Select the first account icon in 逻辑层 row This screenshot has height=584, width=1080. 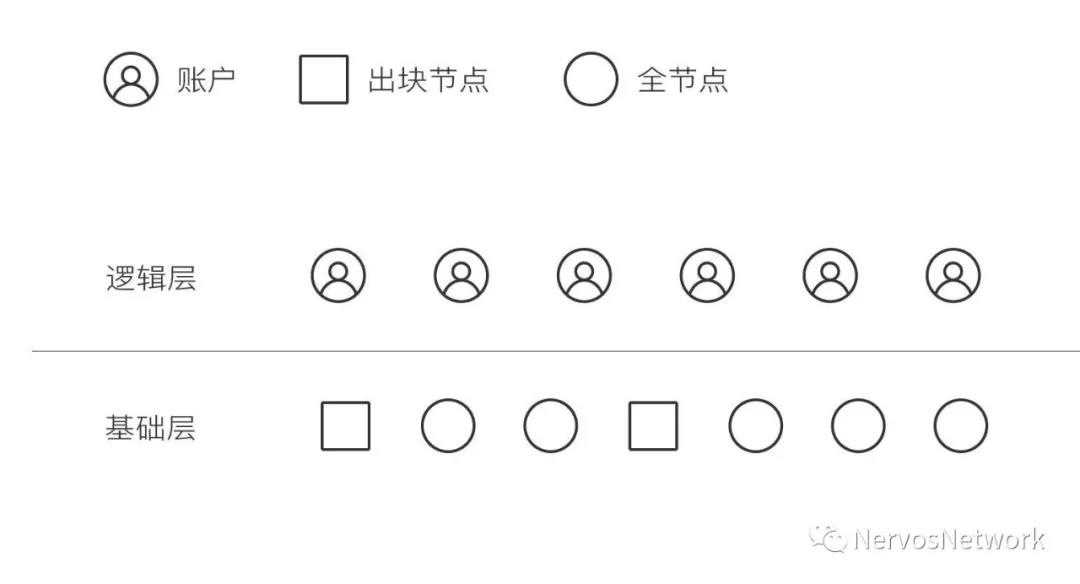pyautogui.click(x=338, y=275)
